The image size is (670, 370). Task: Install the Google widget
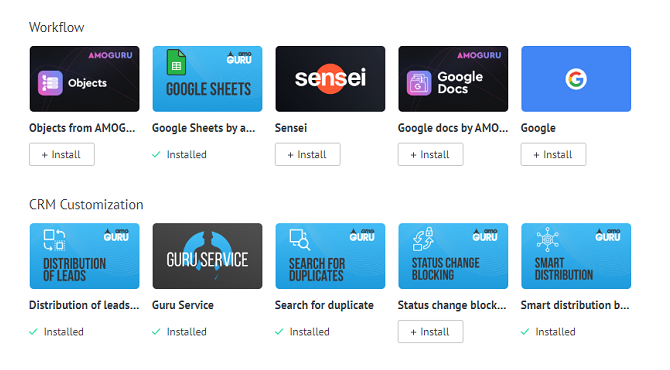click(553, 154)
